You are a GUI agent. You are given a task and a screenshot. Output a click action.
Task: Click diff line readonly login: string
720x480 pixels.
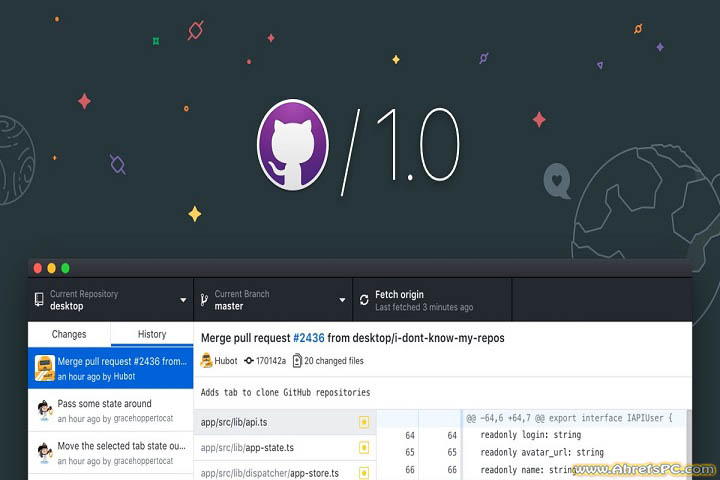point(530,435)
